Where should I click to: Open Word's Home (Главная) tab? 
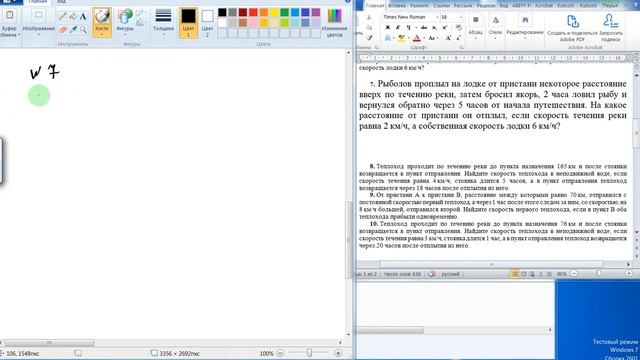click(375, 6)
